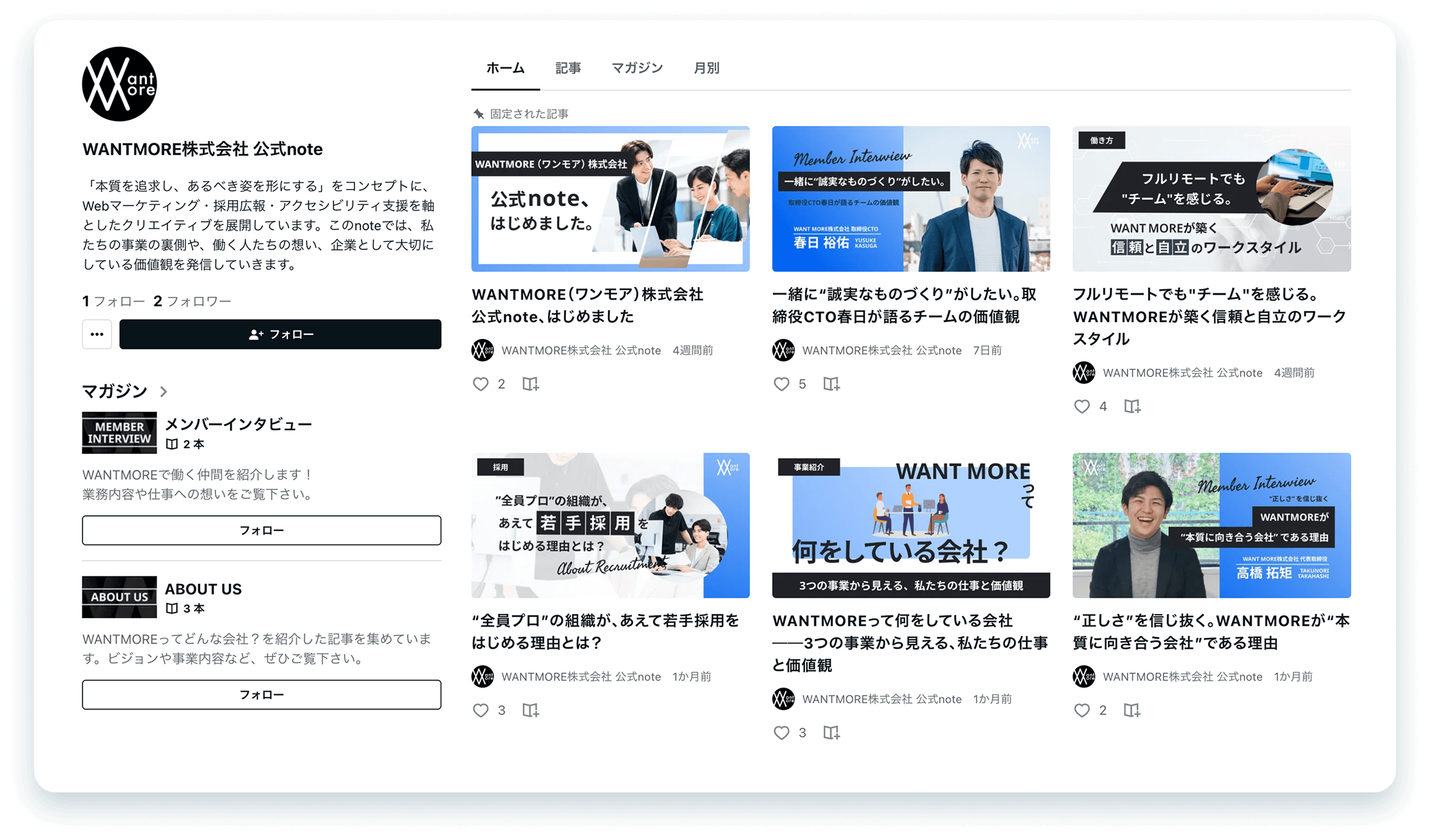Open the 高橋 拓矩 Member Interview thumbnail

coord(1211,526)
